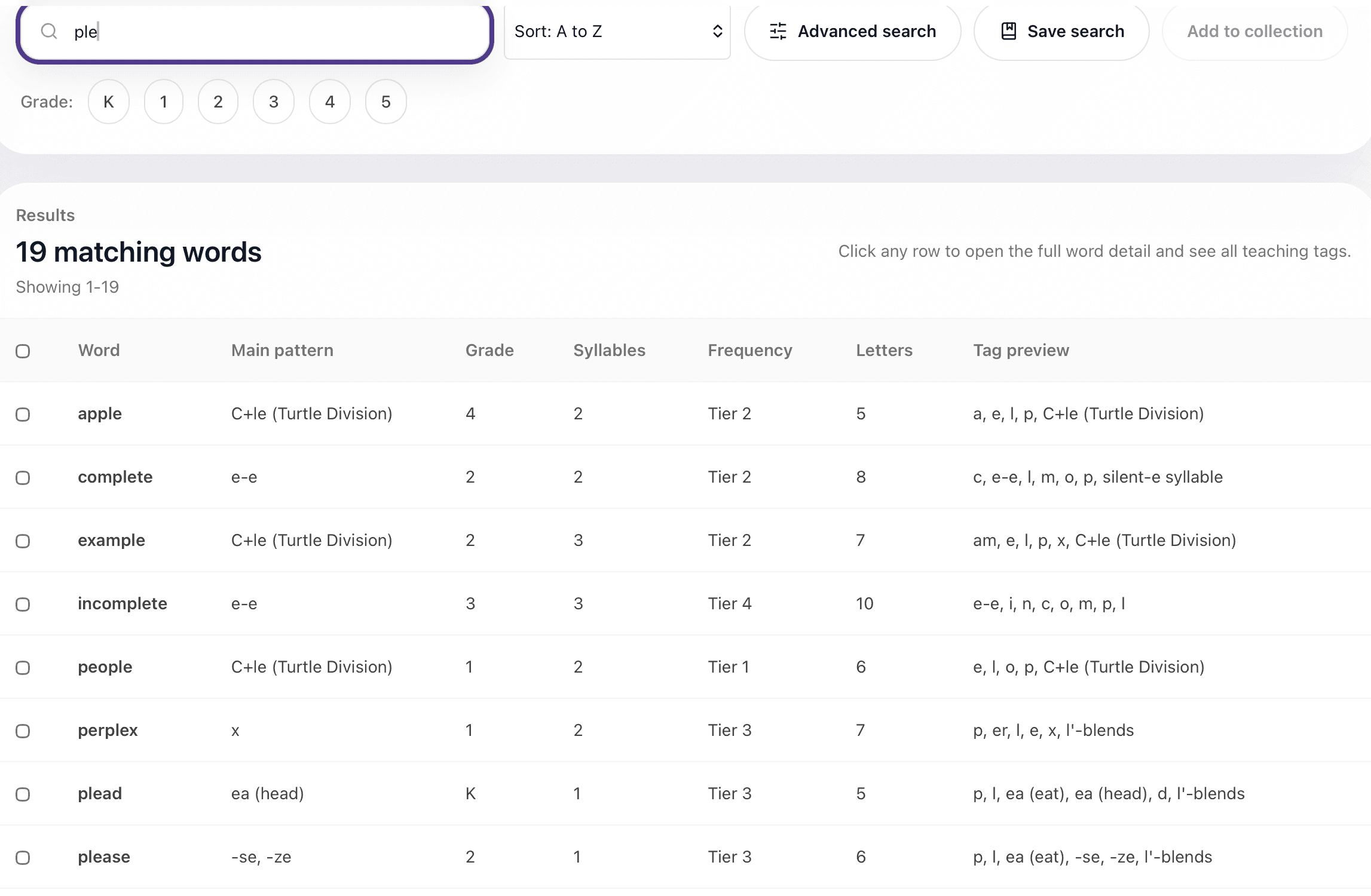This screenshot has height=896, width=1371.
Task: Click 'Tier 2' in apple row
Action: point(730,413)
